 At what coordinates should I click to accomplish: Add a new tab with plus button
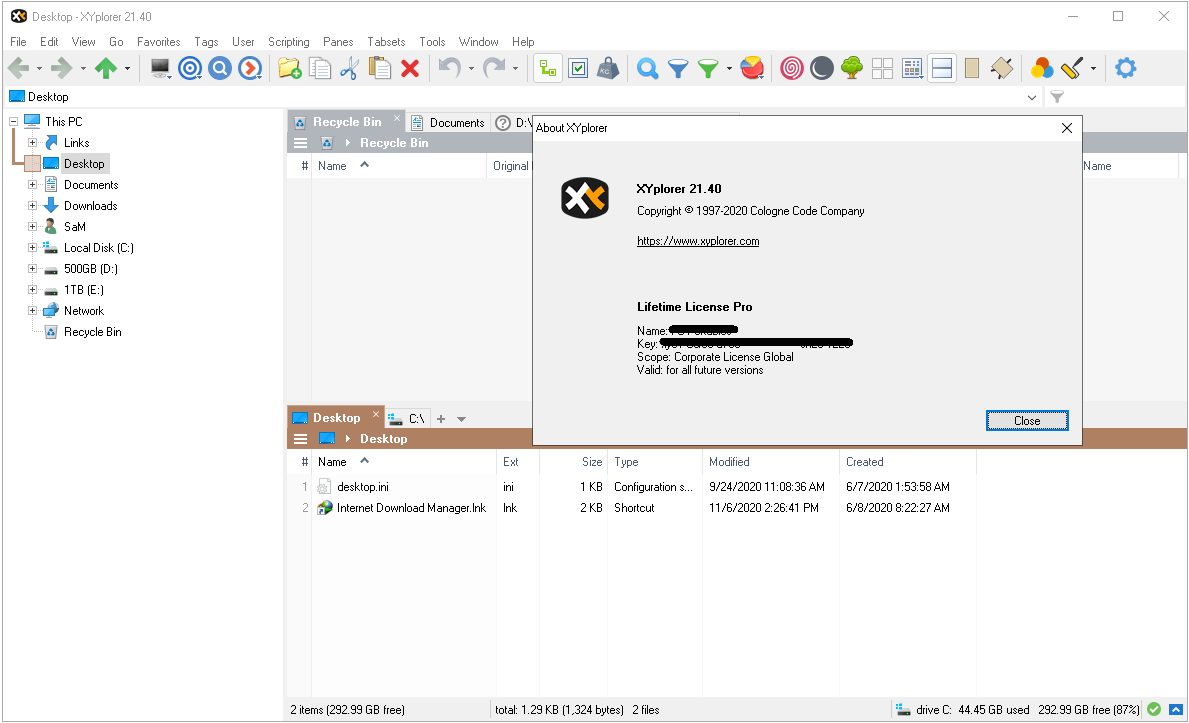pyautogui.click(x=441, y=419)
